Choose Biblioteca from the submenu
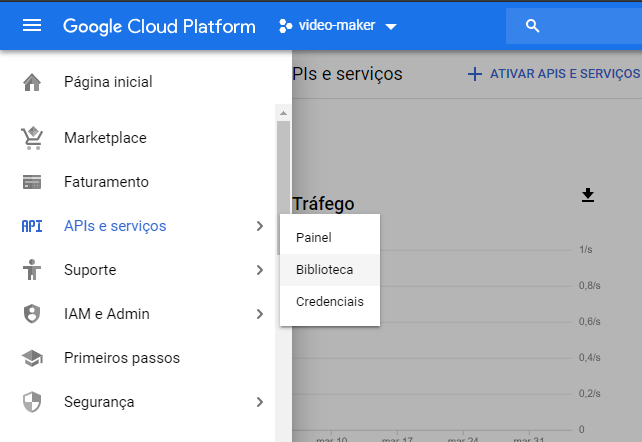The width and height of the screenshot is (642, 442). (330, 270)
